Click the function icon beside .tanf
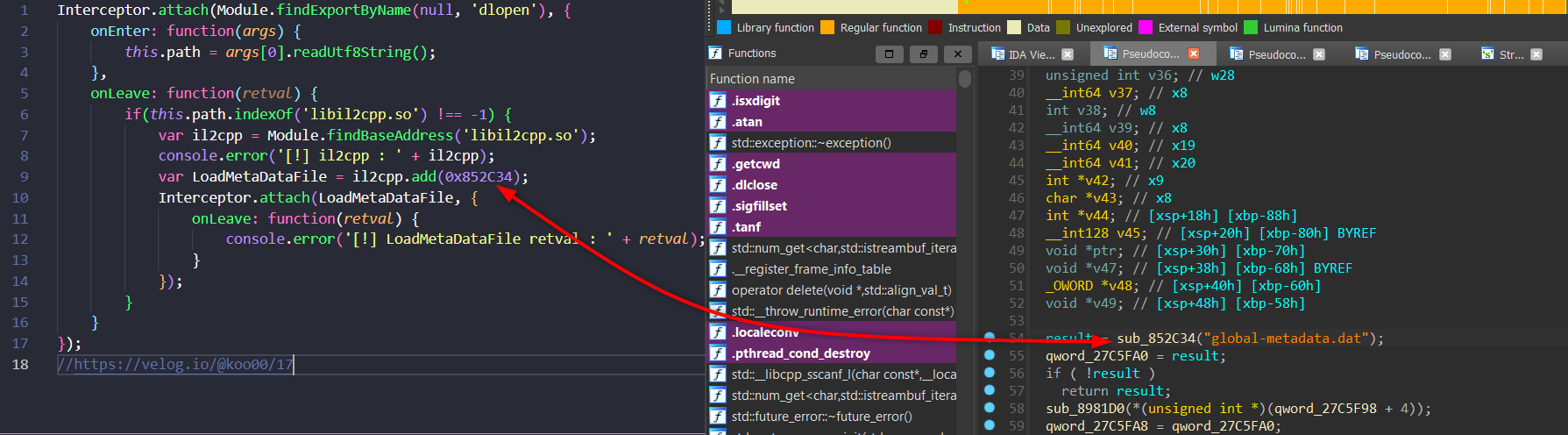The image size is (1568, 435). click(x=718, y=226)
